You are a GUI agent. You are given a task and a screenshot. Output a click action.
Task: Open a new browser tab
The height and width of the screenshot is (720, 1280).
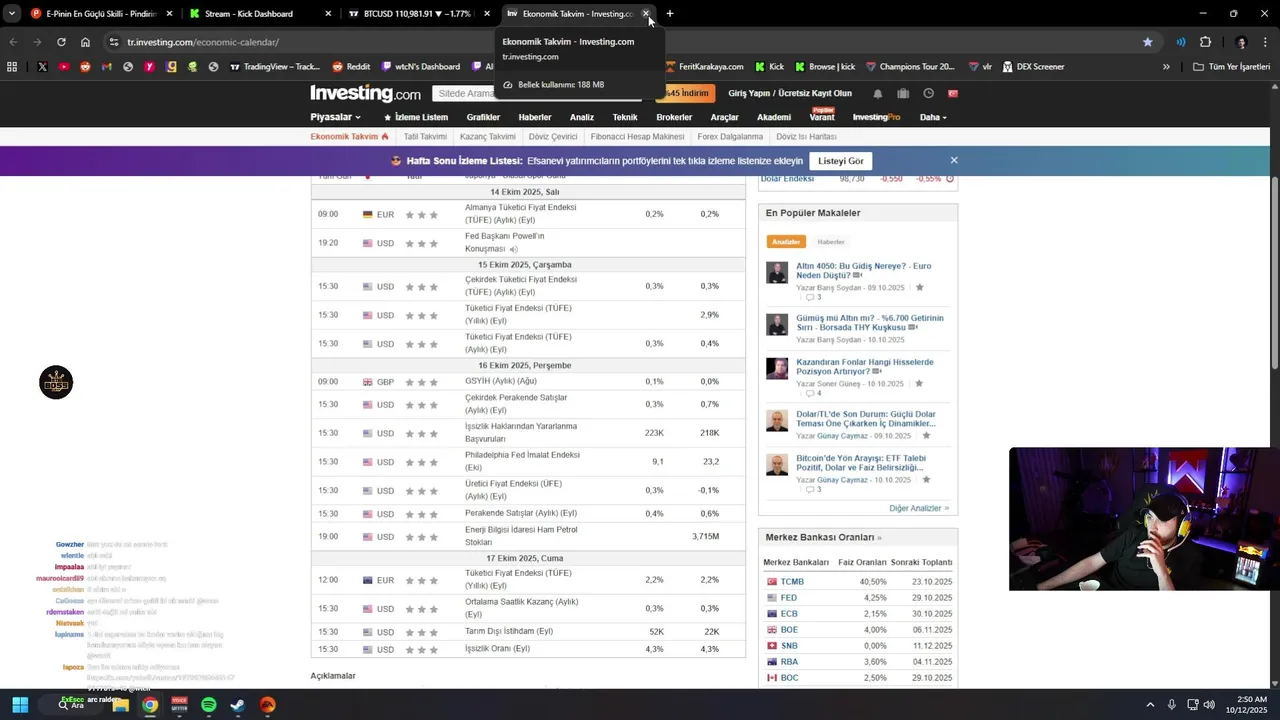pos(670,14)
